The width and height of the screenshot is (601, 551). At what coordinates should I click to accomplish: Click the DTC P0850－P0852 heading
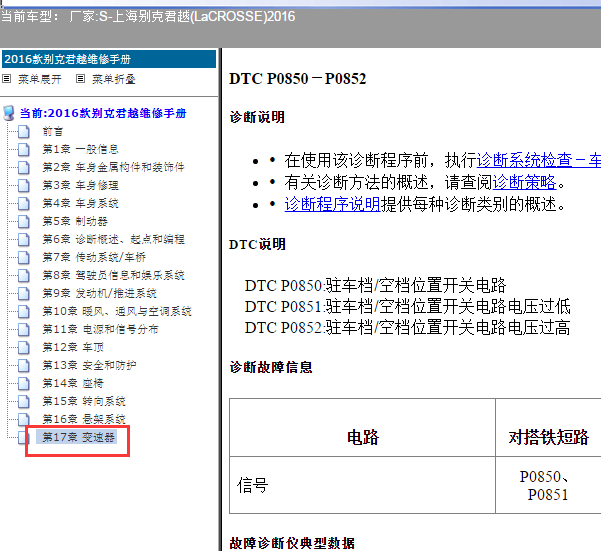point(298,79)
